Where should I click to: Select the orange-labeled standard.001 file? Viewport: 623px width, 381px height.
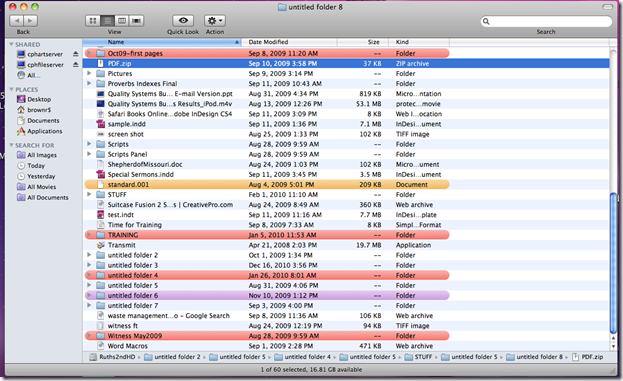(x=267, y=184)
